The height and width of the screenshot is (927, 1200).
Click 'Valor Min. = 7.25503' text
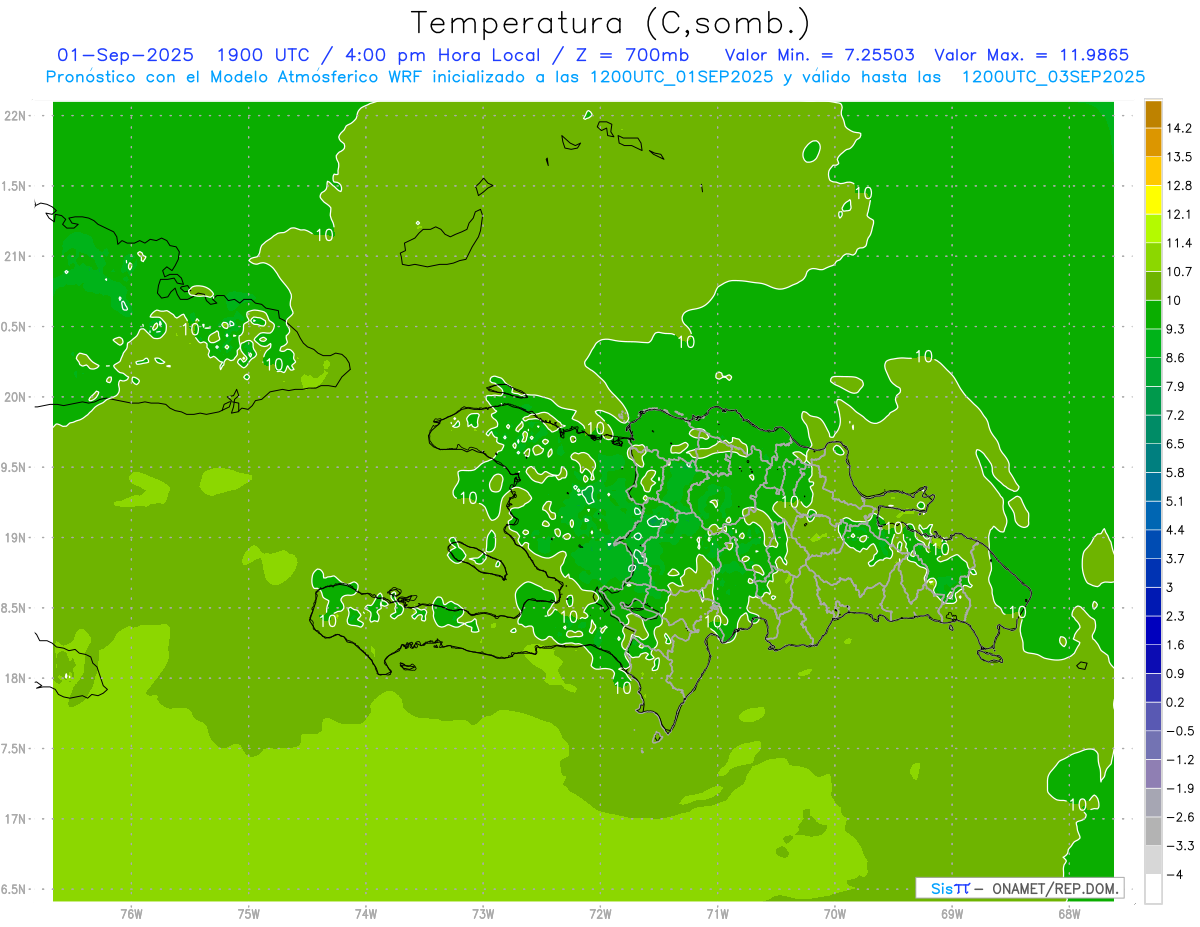[x=819, y=55]
